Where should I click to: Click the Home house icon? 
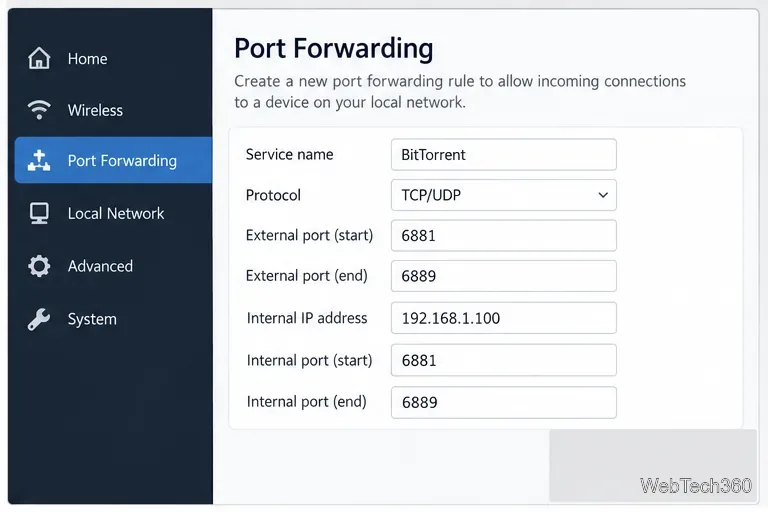pos(39,58)
